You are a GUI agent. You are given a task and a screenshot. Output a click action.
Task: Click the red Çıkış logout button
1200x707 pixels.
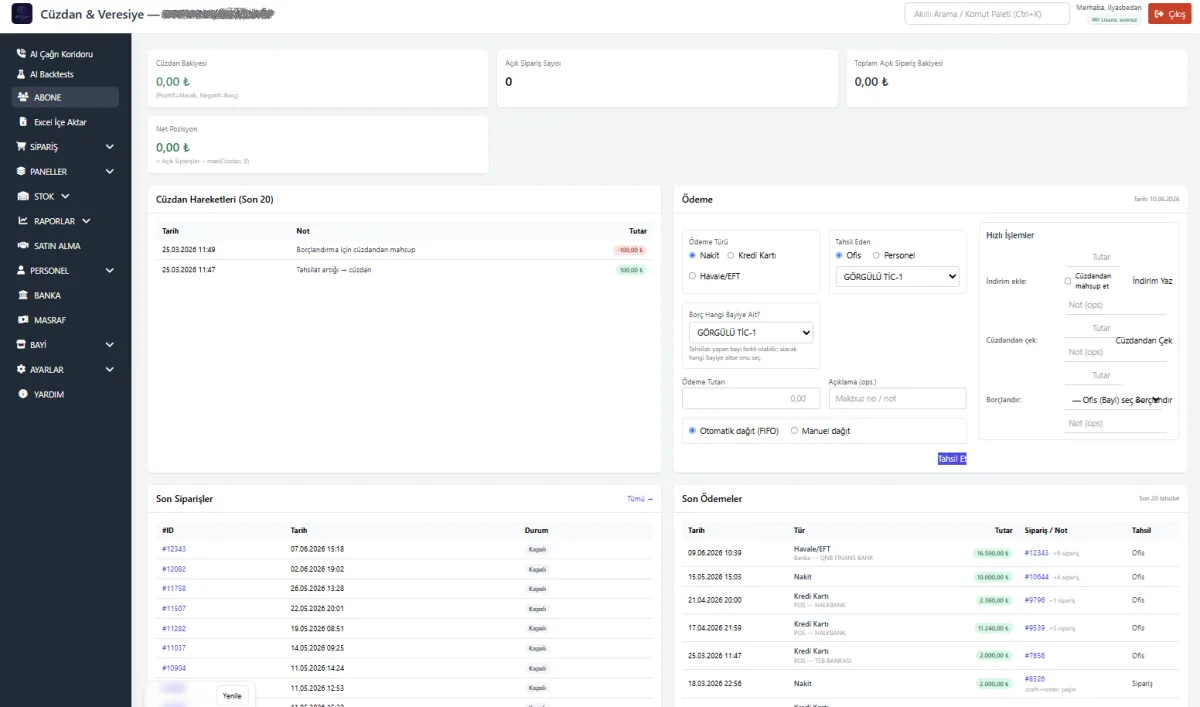coord(1169,14)
